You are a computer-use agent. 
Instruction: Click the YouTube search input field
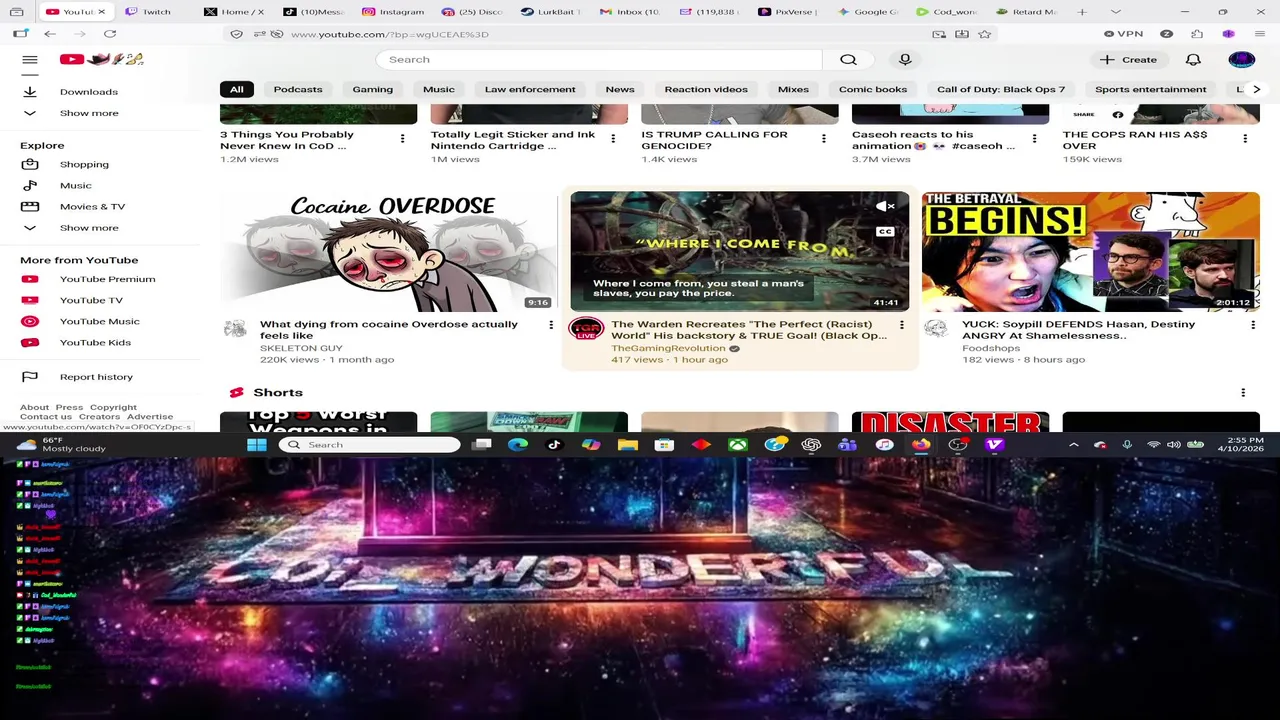(599, 60)
